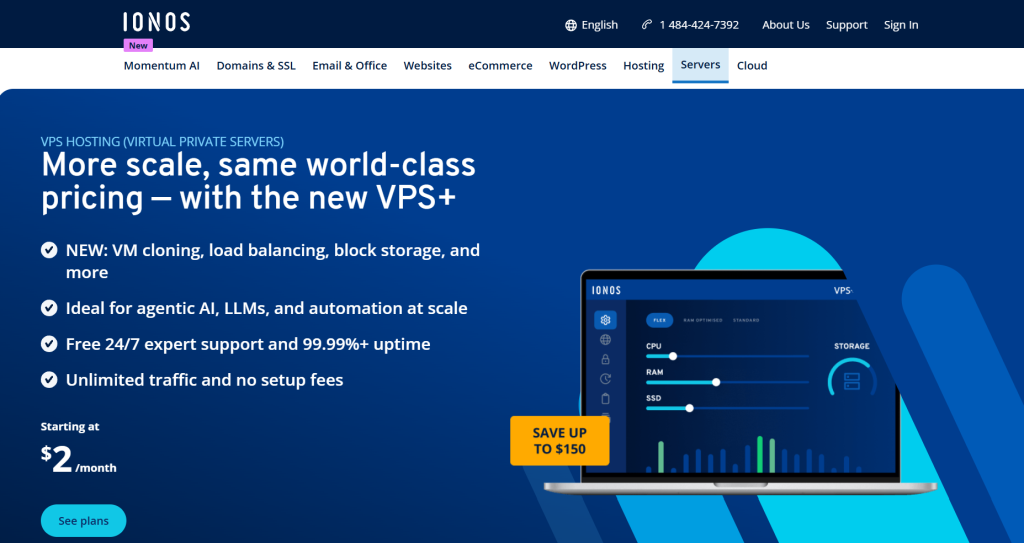Click the IONOS logo
This screenshot has height=543, width=1024.
coord(157,22)
